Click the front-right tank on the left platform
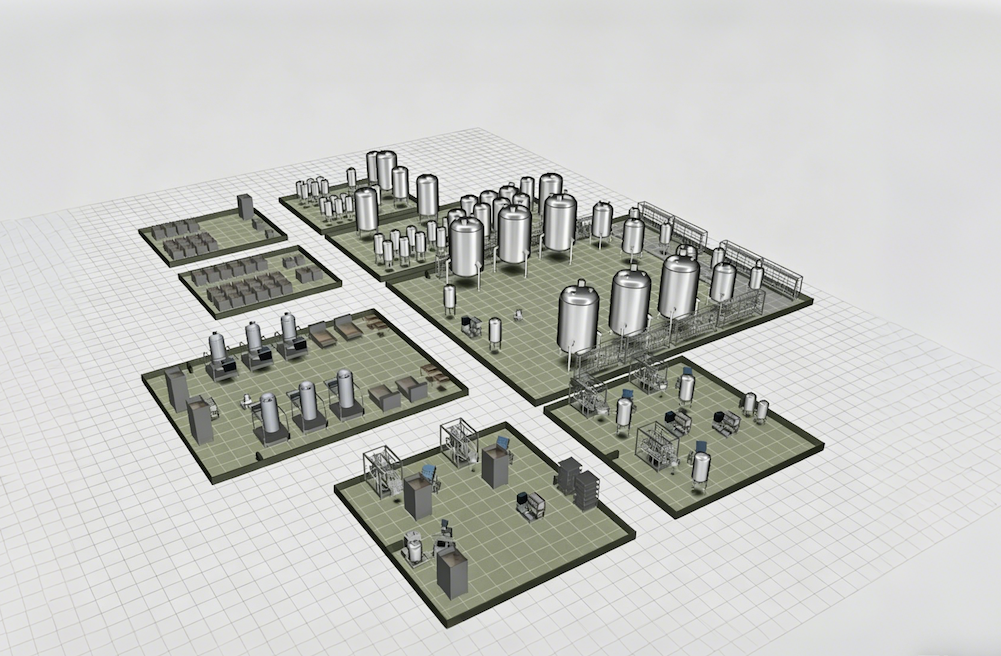 [345, 389]
